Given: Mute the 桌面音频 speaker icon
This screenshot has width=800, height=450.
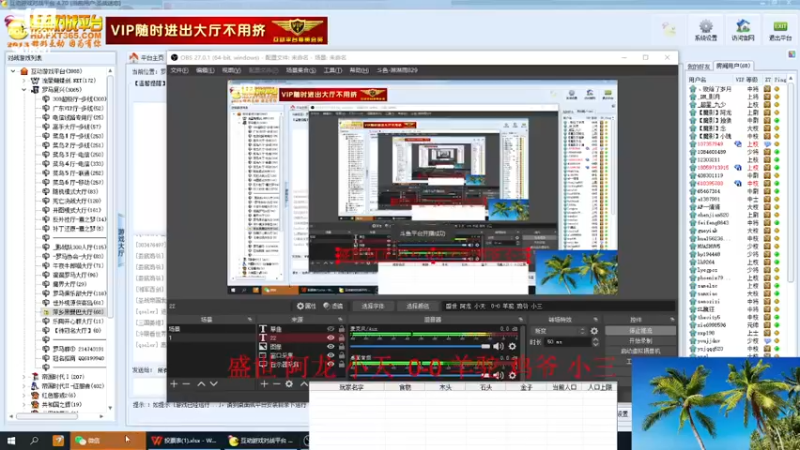Looking at the screenshot, I should click(498, 376).
